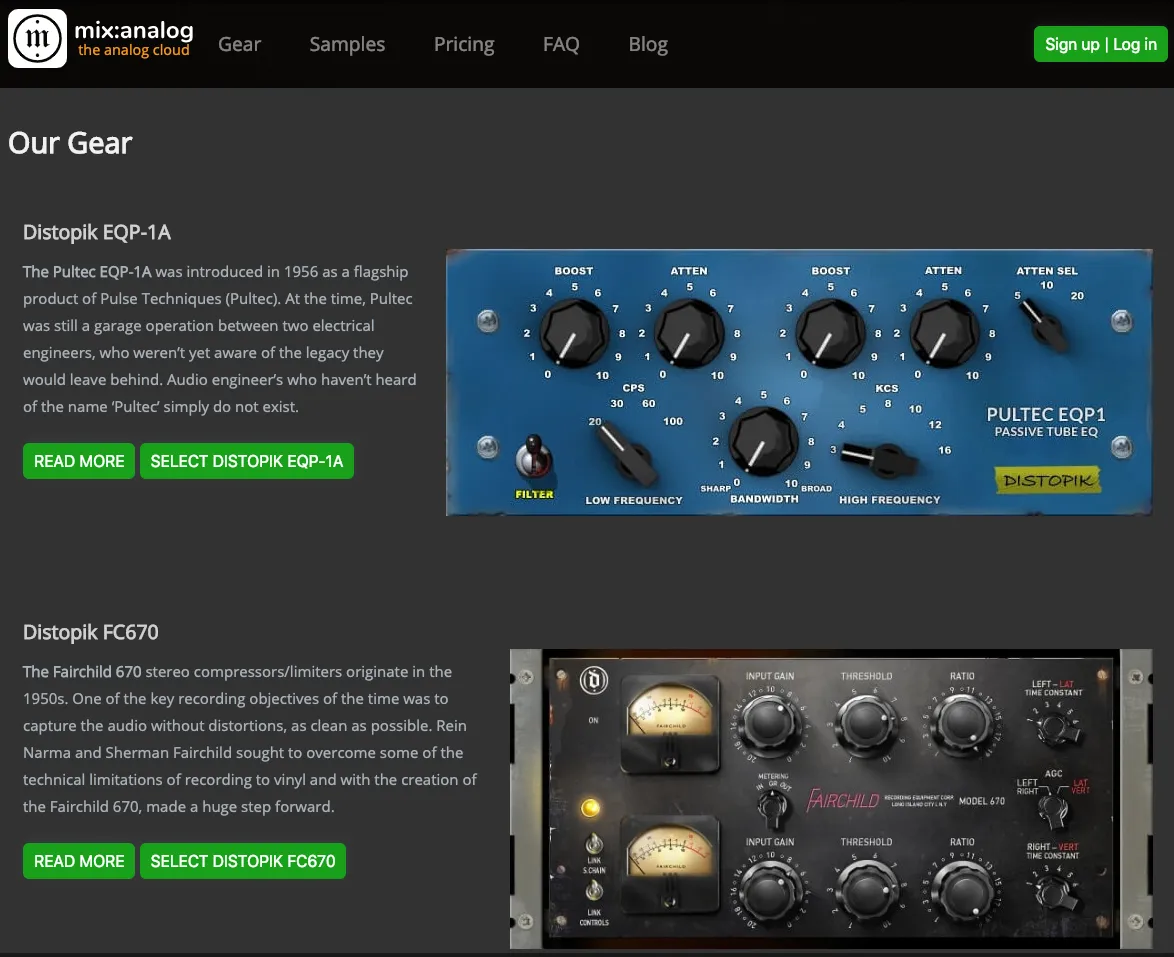Image resolution: width=1174 pixels, height=957 pixels.
Task: Click the Pultec EQ low frequency BOOST knob
Action: tap(574, 334)
